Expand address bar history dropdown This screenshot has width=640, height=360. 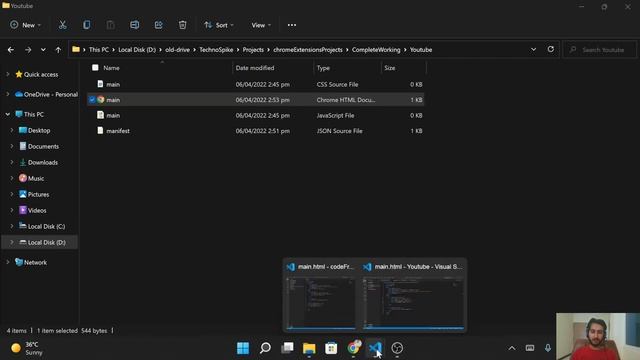(x=533, y=49)
